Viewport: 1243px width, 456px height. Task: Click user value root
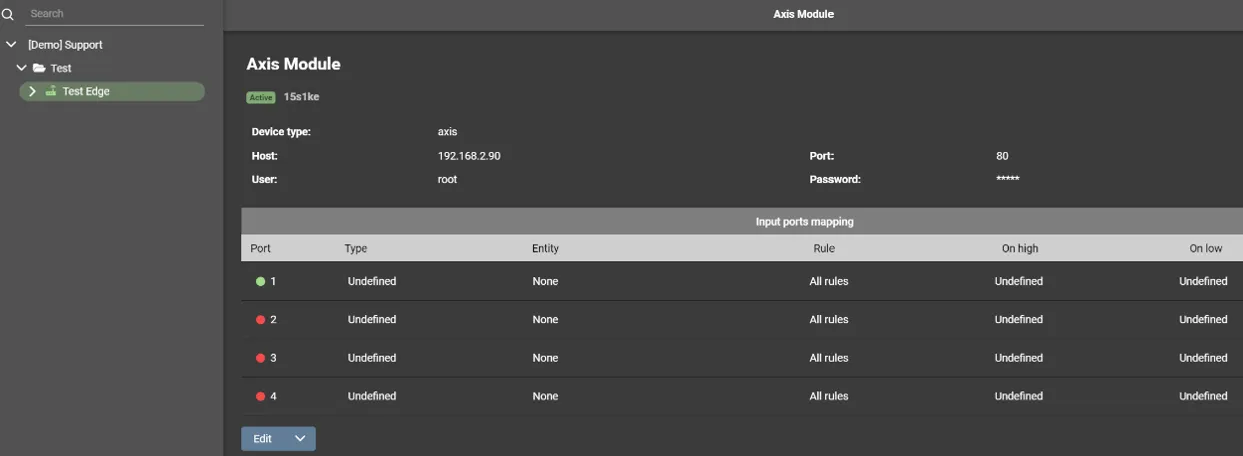click(x=447, y=180)
